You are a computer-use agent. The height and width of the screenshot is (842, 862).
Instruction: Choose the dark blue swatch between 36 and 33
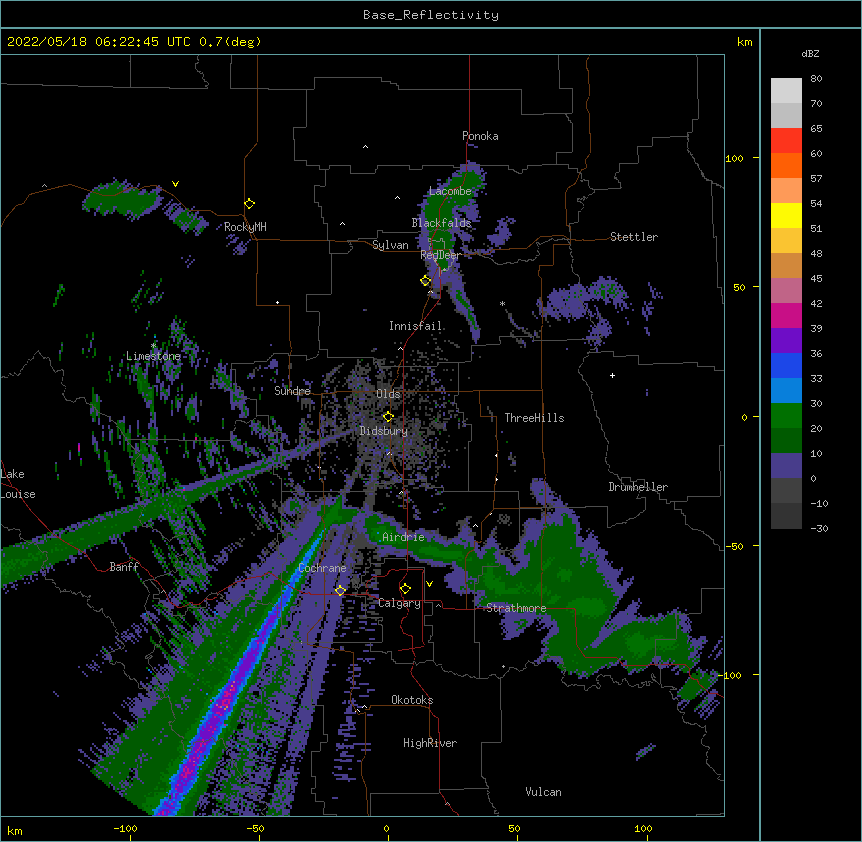tap(786, 365)
